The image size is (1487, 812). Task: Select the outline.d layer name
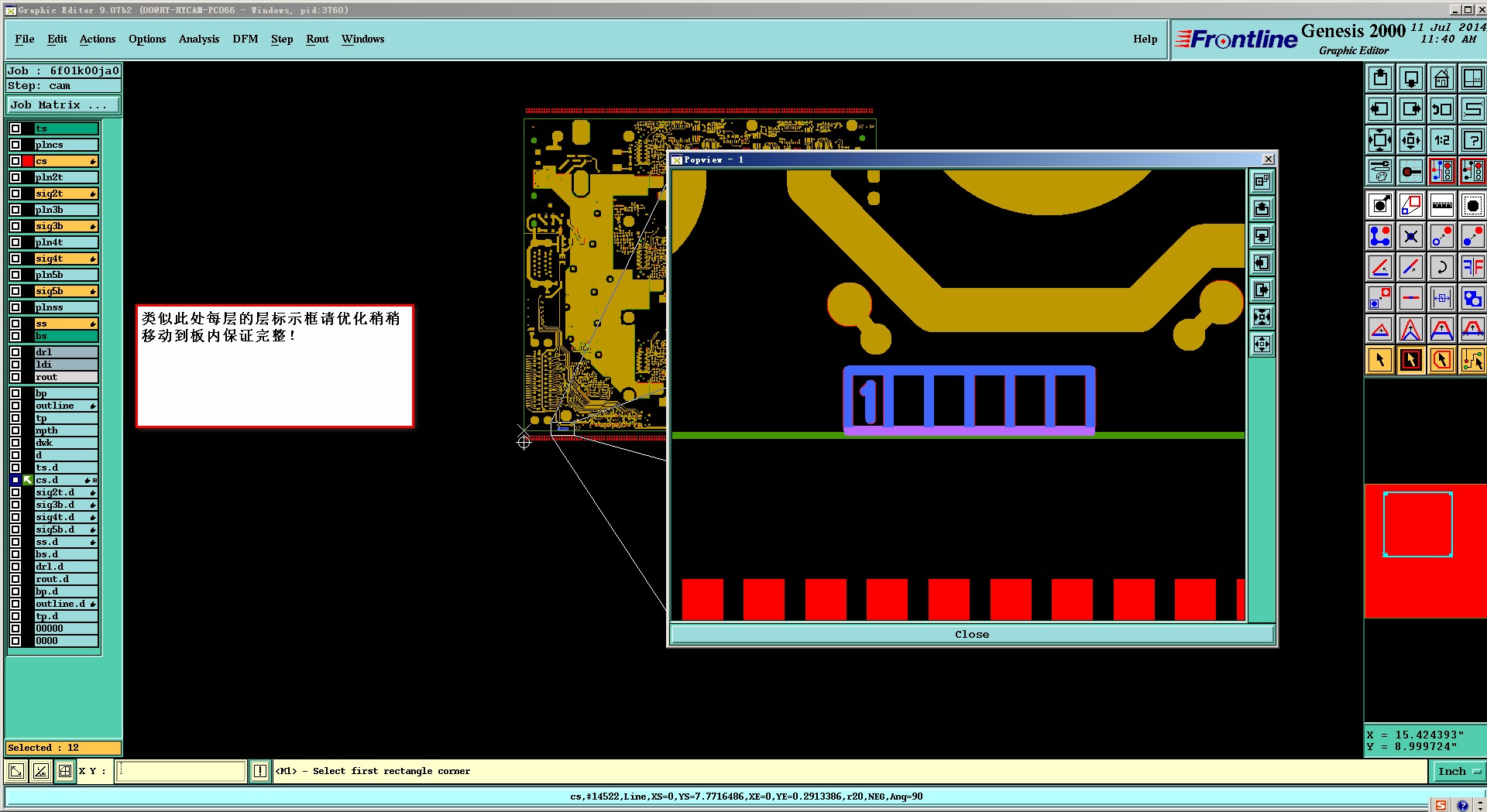66,604
